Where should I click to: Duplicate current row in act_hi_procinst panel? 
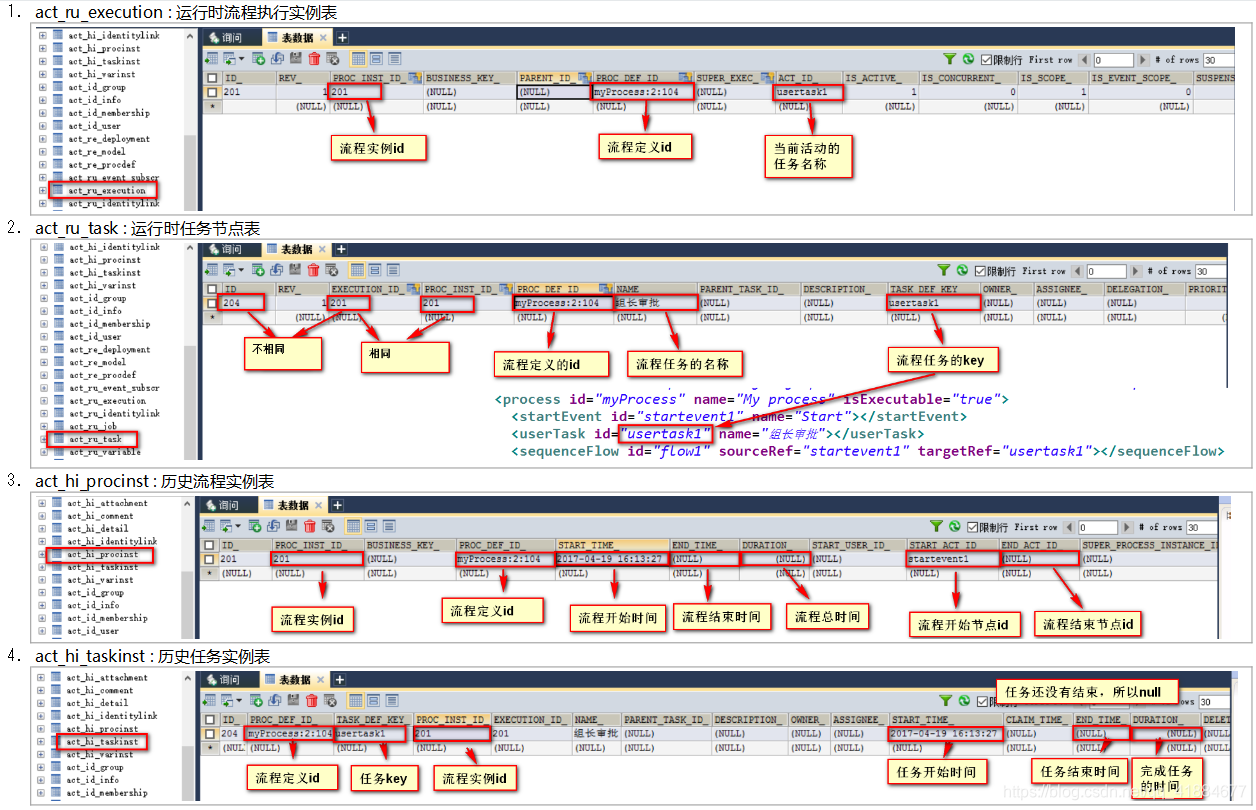275,526
